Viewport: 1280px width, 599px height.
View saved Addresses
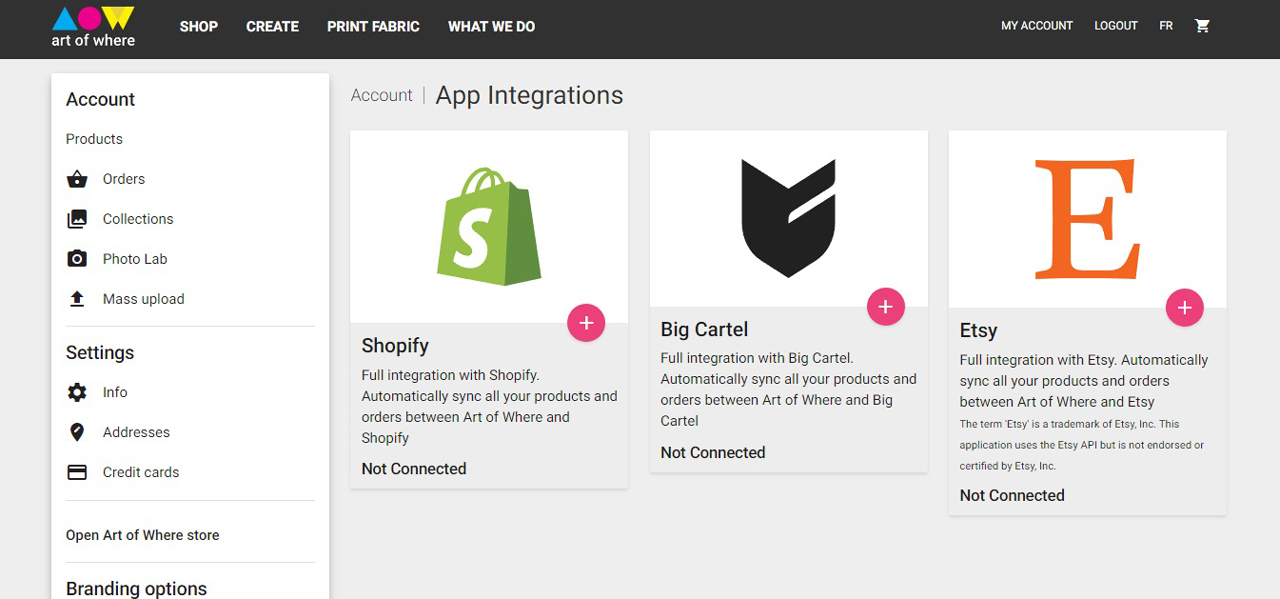click(x=136, y=432)
